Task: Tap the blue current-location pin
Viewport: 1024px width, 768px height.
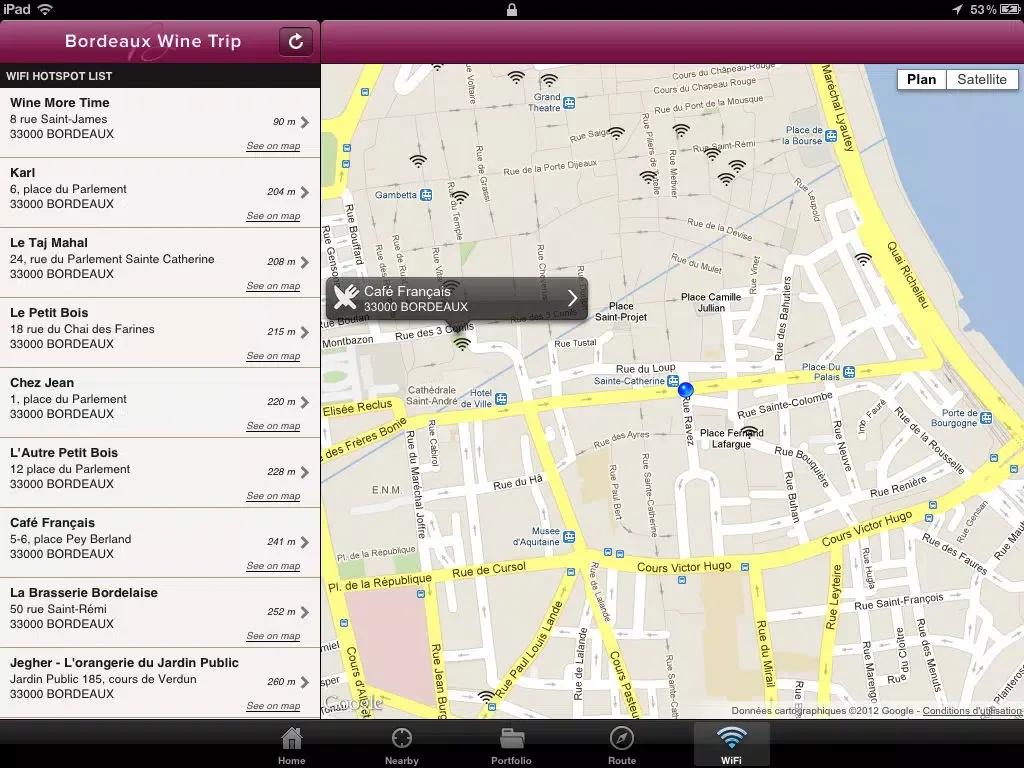Action: [x=685, y=390]
